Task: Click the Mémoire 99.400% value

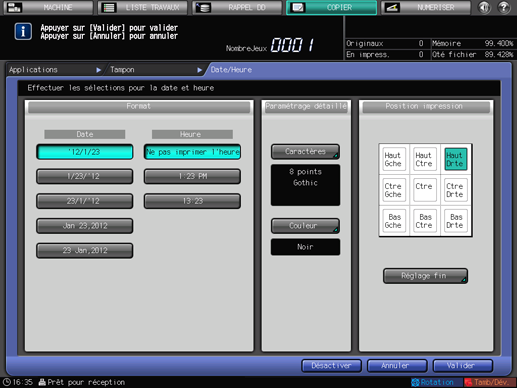Action: (499, 43)
